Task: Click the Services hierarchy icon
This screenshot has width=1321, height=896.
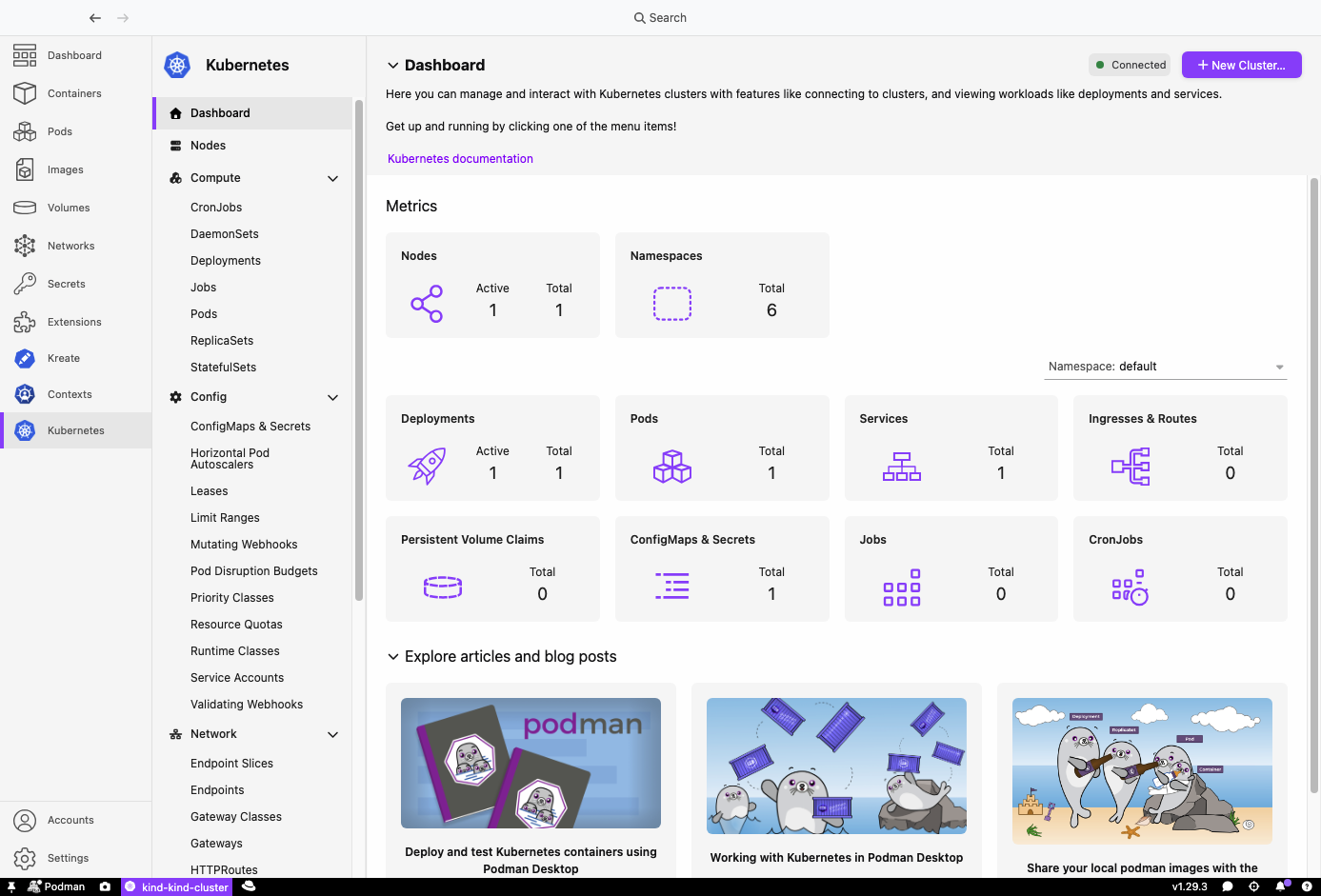Action: click(x=902, y=467)
